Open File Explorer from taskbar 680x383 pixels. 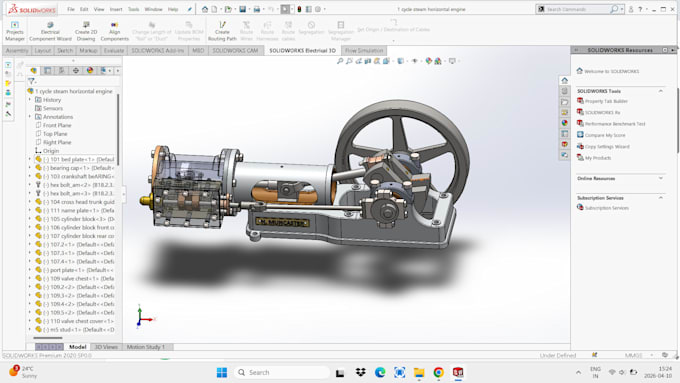click(x=419, y=373)
